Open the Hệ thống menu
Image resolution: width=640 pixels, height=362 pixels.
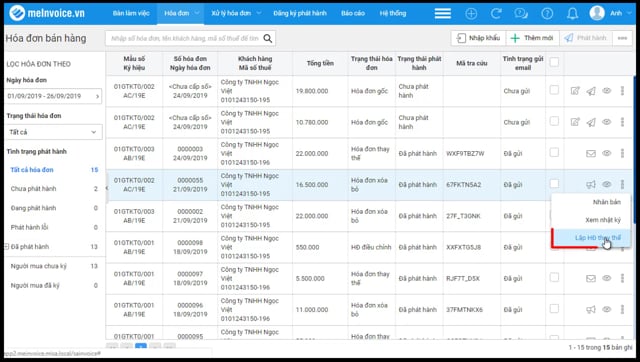point(393,13)
